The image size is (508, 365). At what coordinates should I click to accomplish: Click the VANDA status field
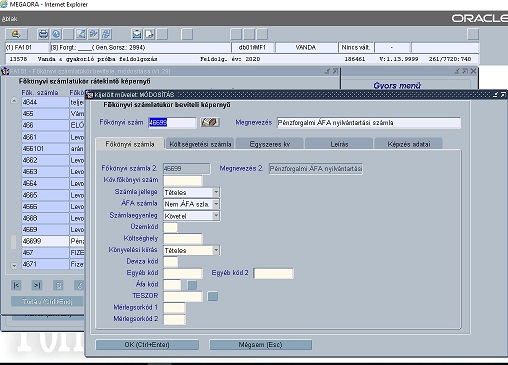[306, 47]
